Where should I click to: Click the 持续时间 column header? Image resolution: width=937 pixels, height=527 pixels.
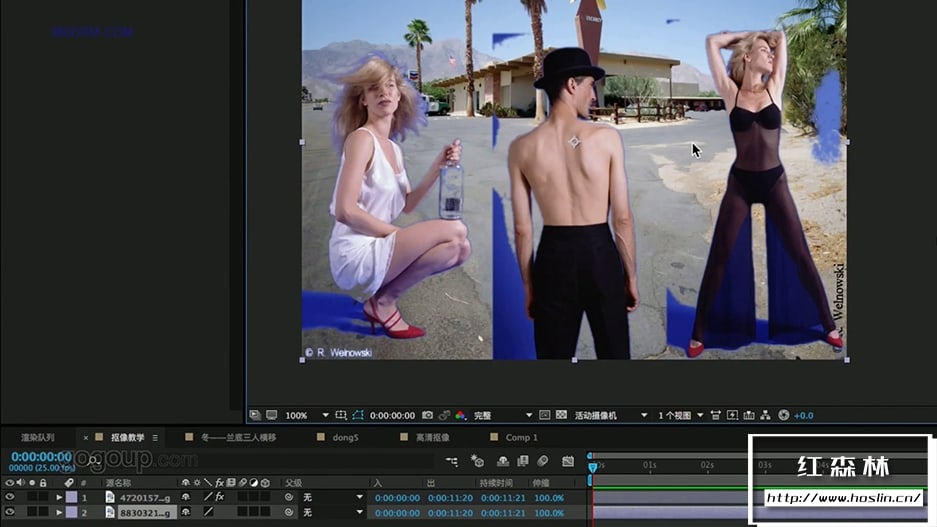point(496,483)
